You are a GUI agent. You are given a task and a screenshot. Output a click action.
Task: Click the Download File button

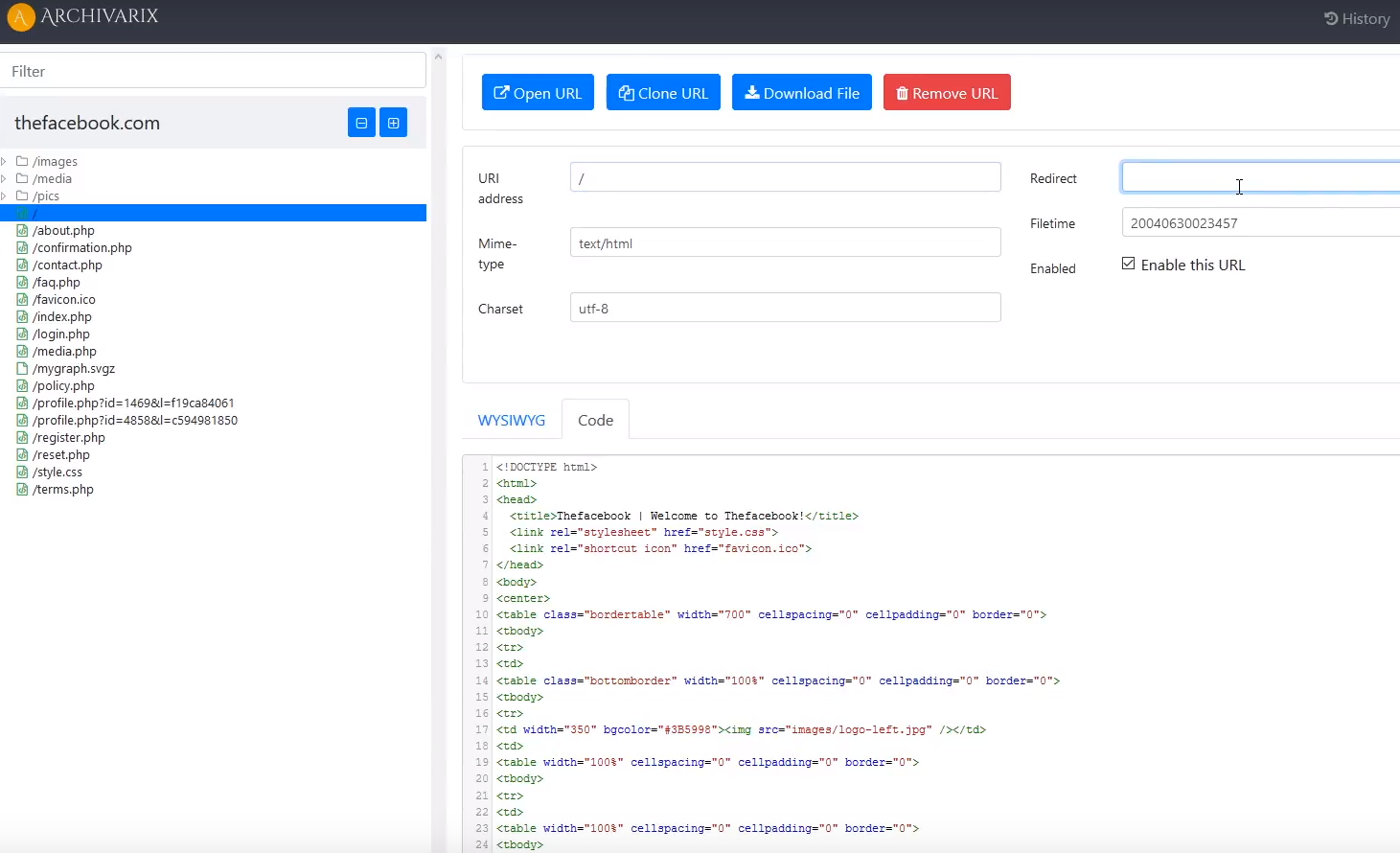click(x=802, y=93)
